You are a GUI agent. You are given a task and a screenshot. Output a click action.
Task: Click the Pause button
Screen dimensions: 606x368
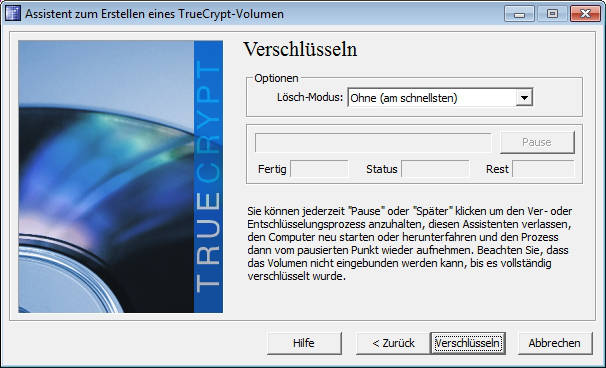pos(537,142)
